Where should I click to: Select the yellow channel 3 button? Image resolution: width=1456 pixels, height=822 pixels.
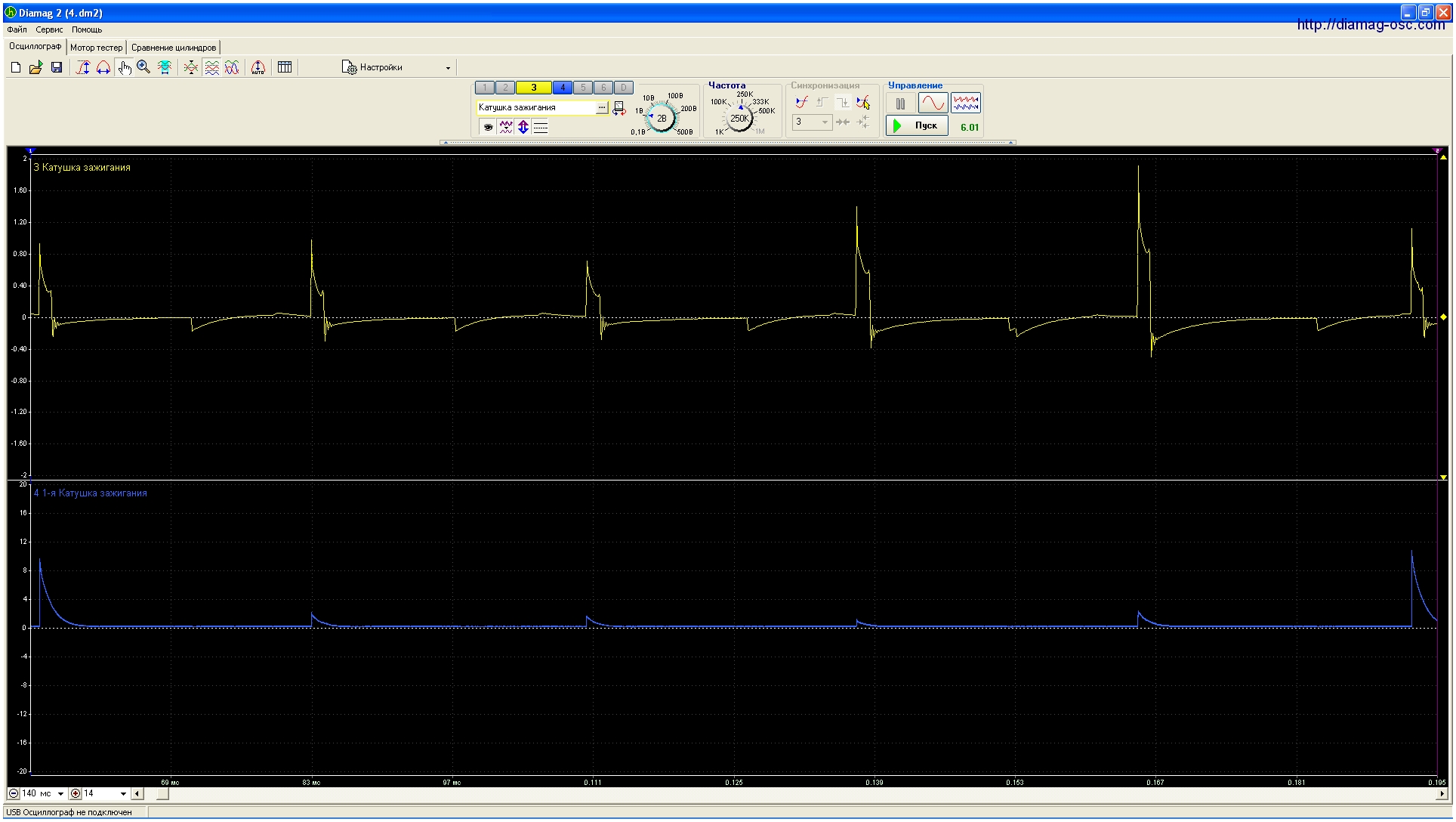(534, 88)
